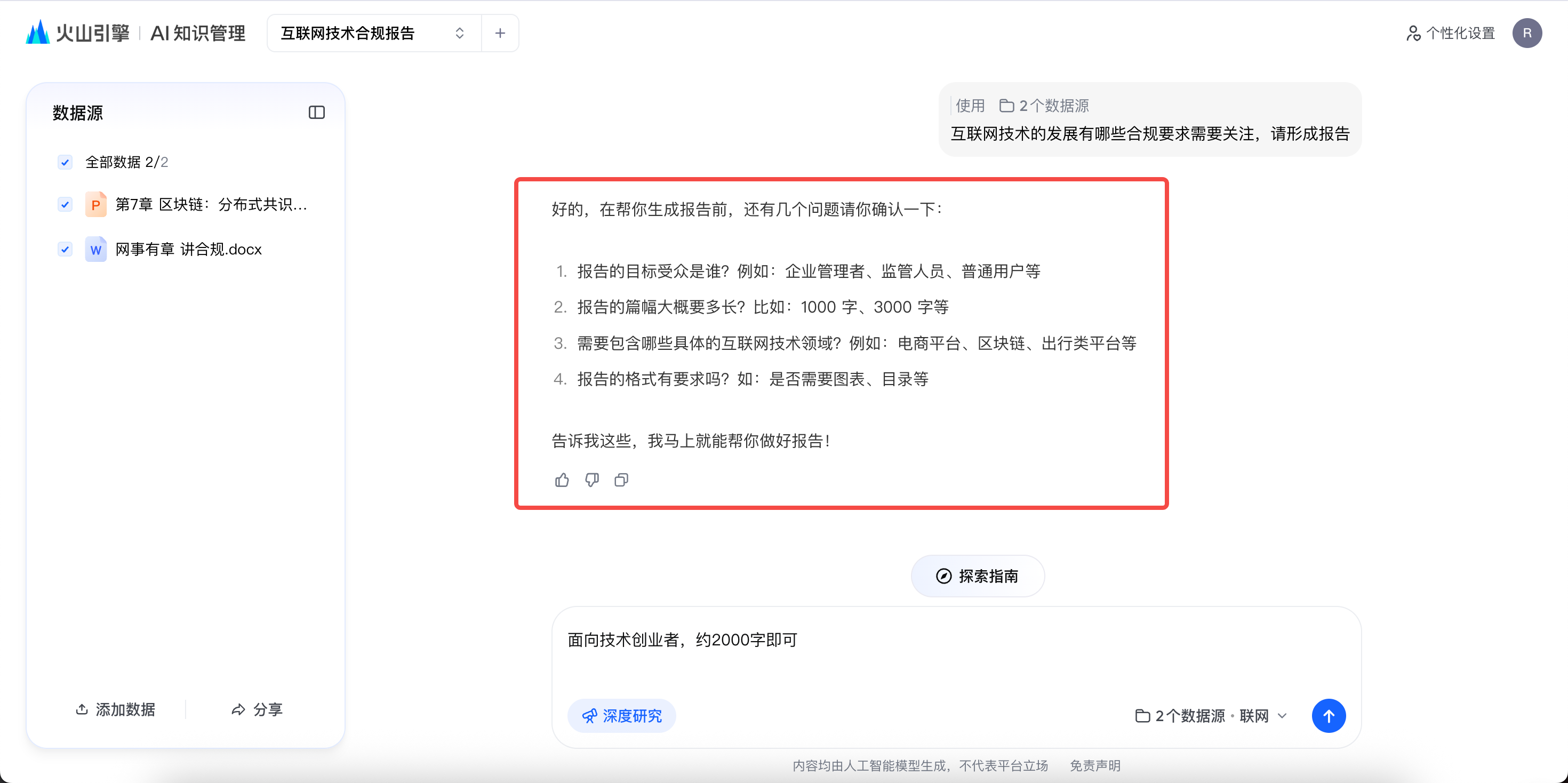Toggle the 深度研究 mode button
The height and width of the screenshot is (783, 1568).
click(x=621, y=716)
